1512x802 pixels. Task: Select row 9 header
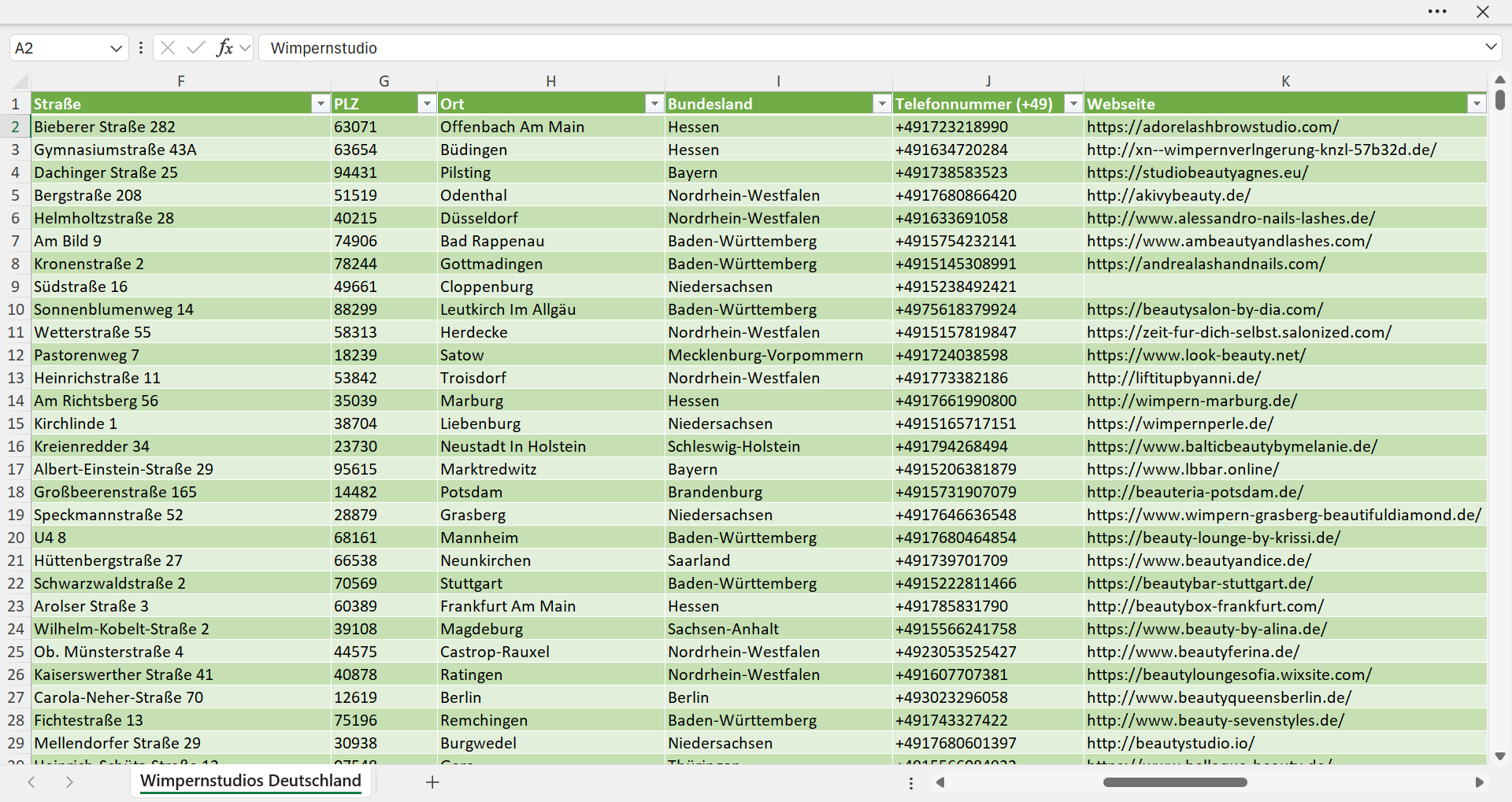[x=15, y=286]
